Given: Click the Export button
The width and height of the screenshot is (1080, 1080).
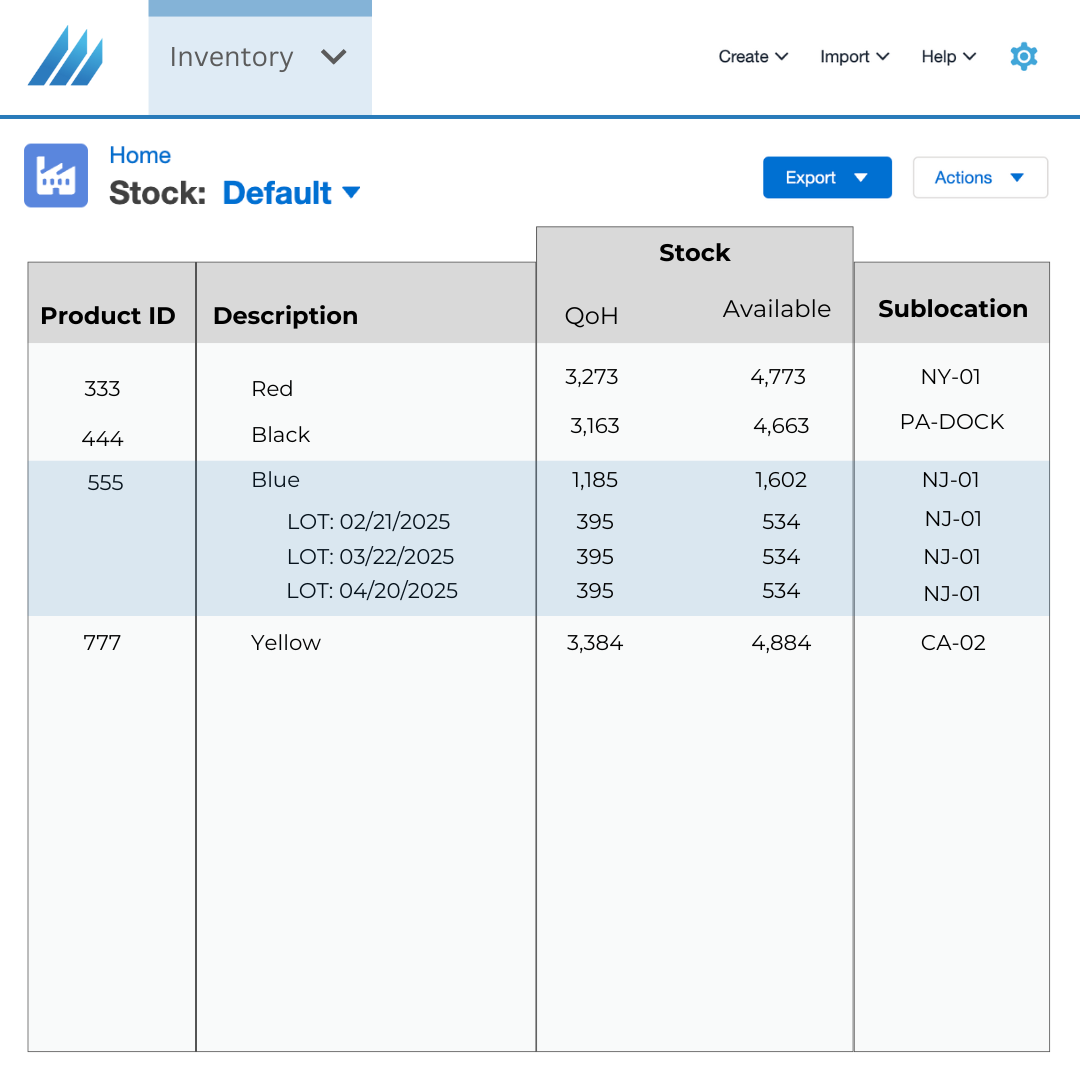Looking at the screenshot, I should (x=826, y=178).
